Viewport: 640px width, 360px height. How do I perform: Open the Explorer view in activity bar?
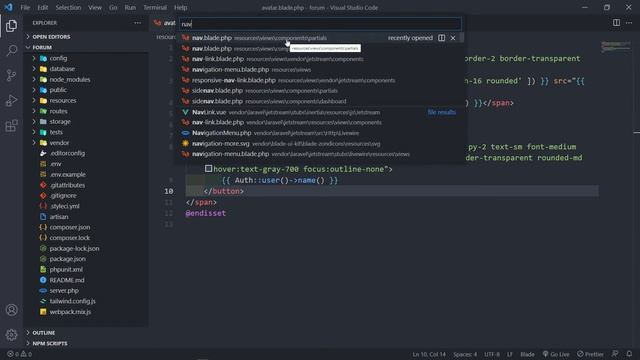(11, 26)
